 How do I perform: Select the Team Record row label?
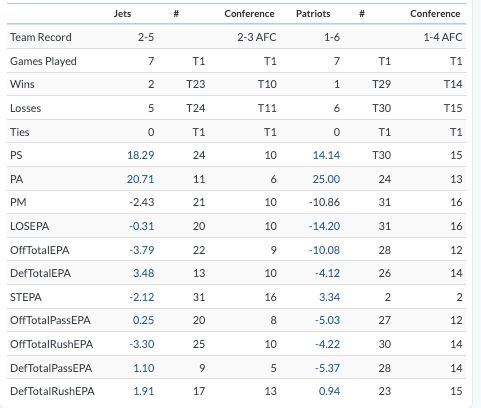(41, 37)
